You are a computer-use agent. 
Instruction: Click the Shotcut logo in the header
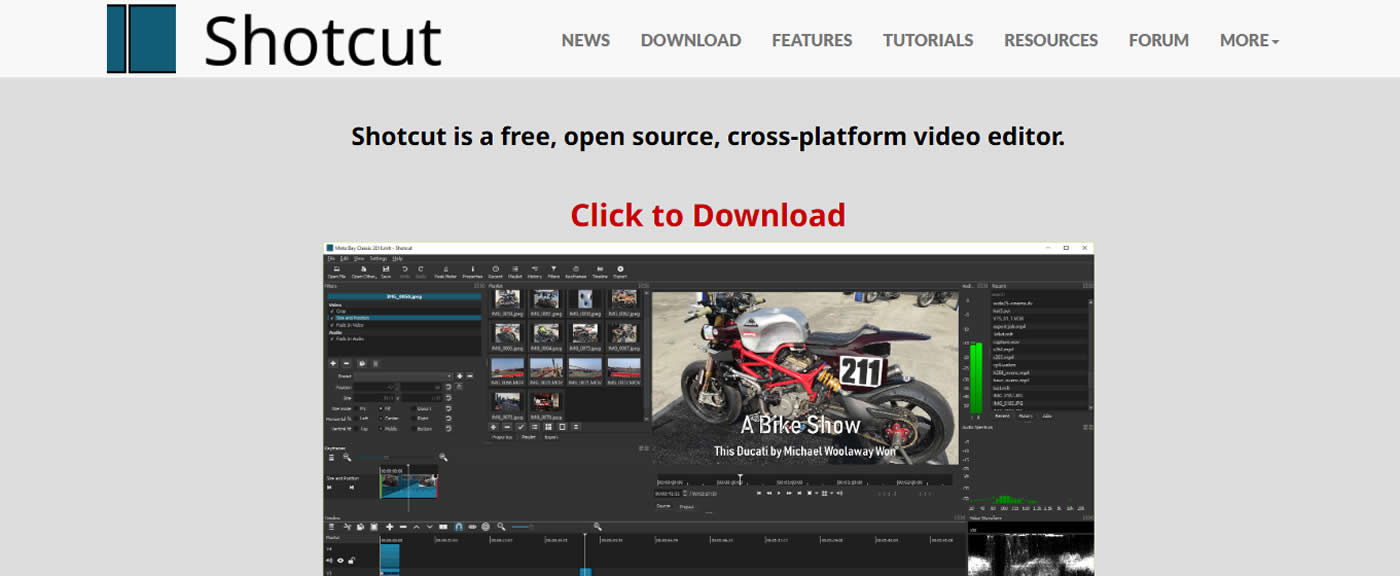click(274, 39)
